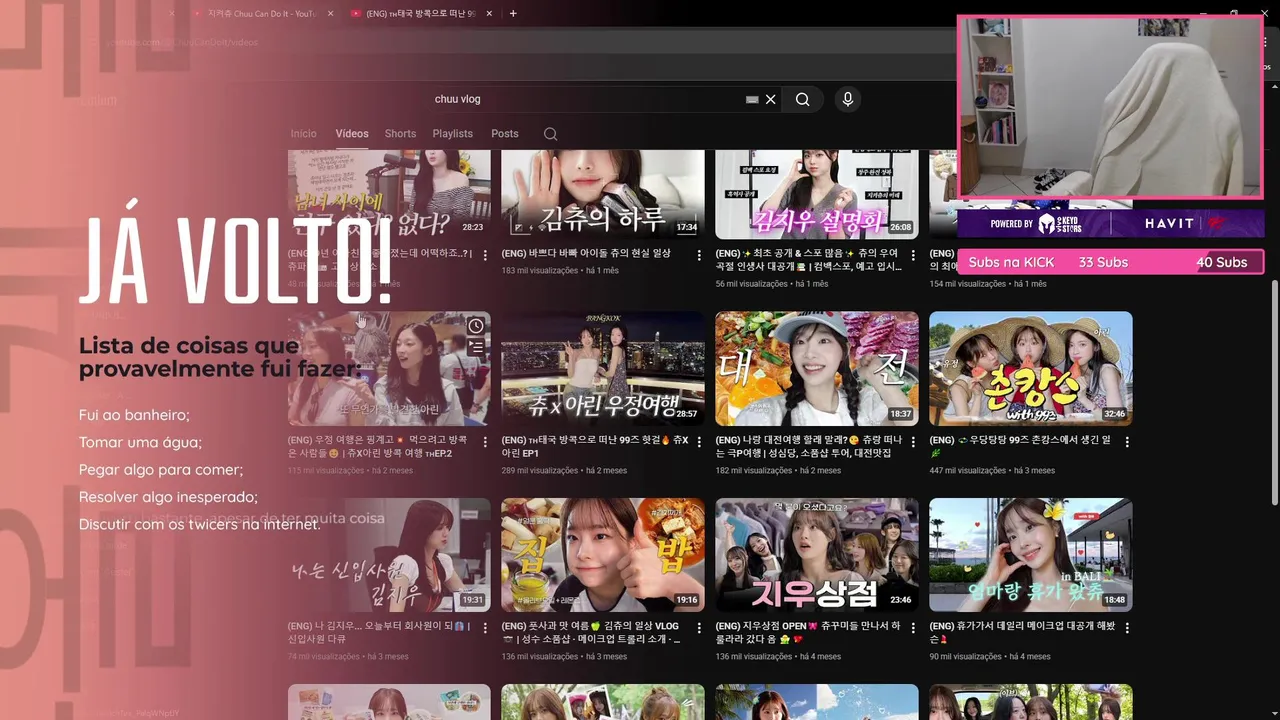This screenshot has height=720, width=1280.
Task: Activate voice search microphone button
Action: pyautogui.click(x=848, y=99)
